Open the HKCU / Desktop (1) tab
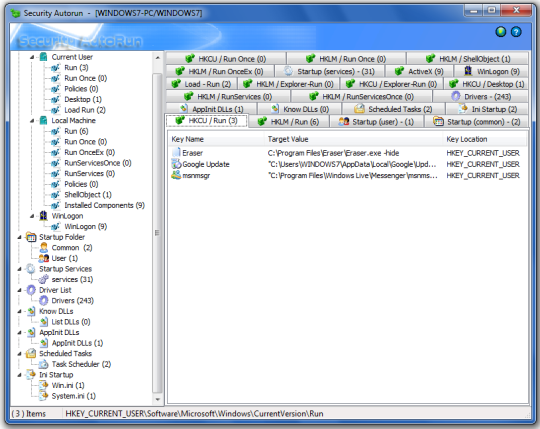This screenshot has width=540, height=429. point(486,84)
